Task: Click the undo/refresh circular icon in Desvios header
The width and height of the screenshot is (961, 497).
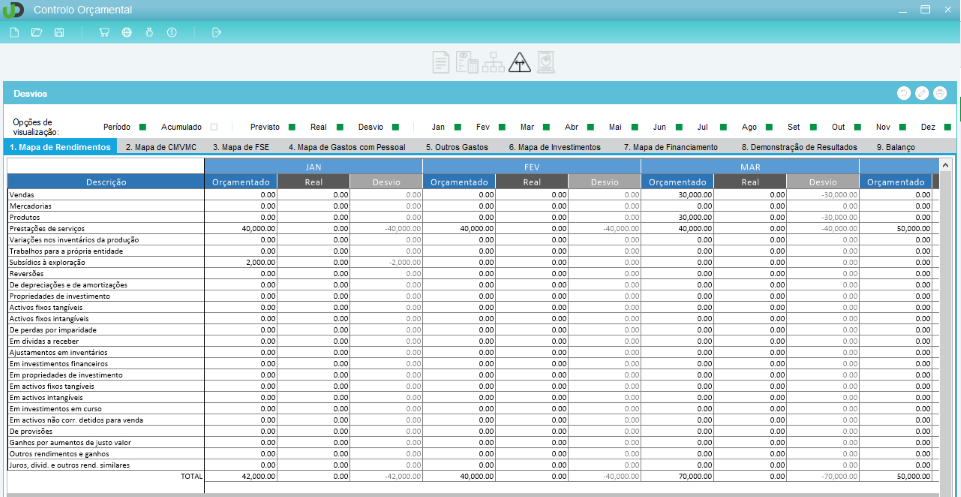Action: tap(903, 93)
